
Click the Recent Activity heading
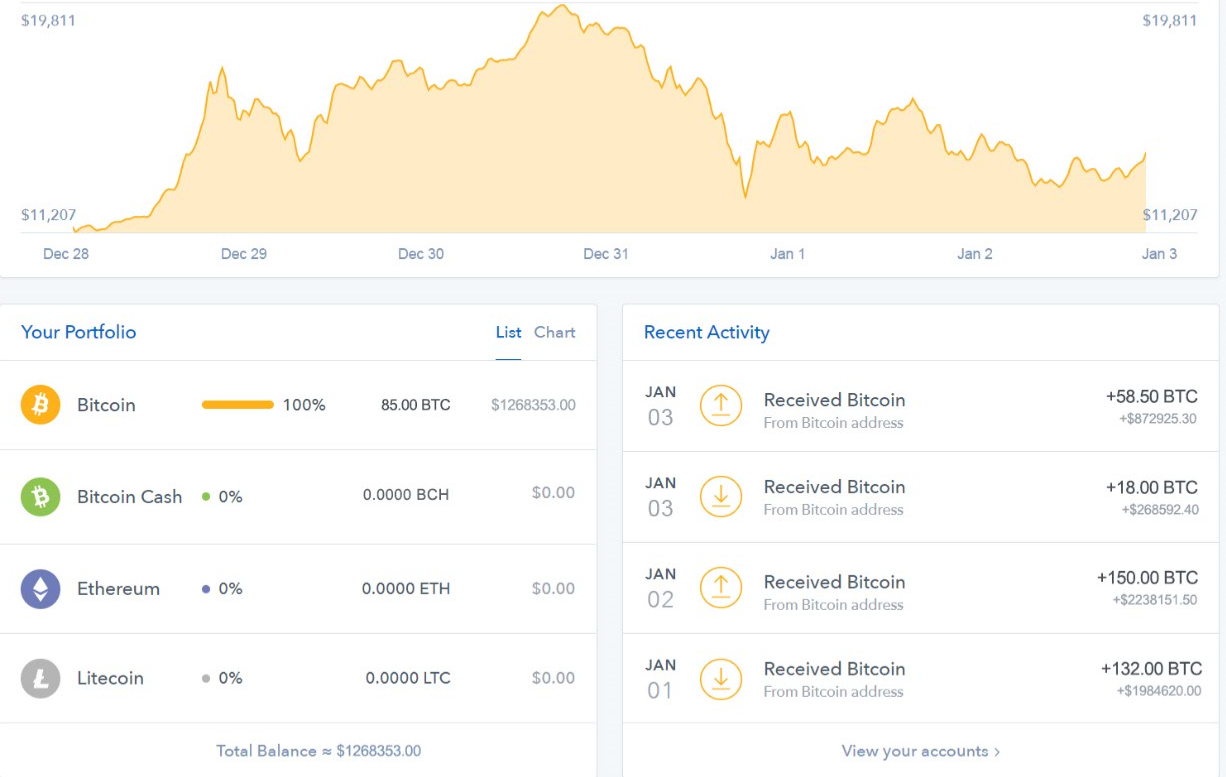pos(707,332)
